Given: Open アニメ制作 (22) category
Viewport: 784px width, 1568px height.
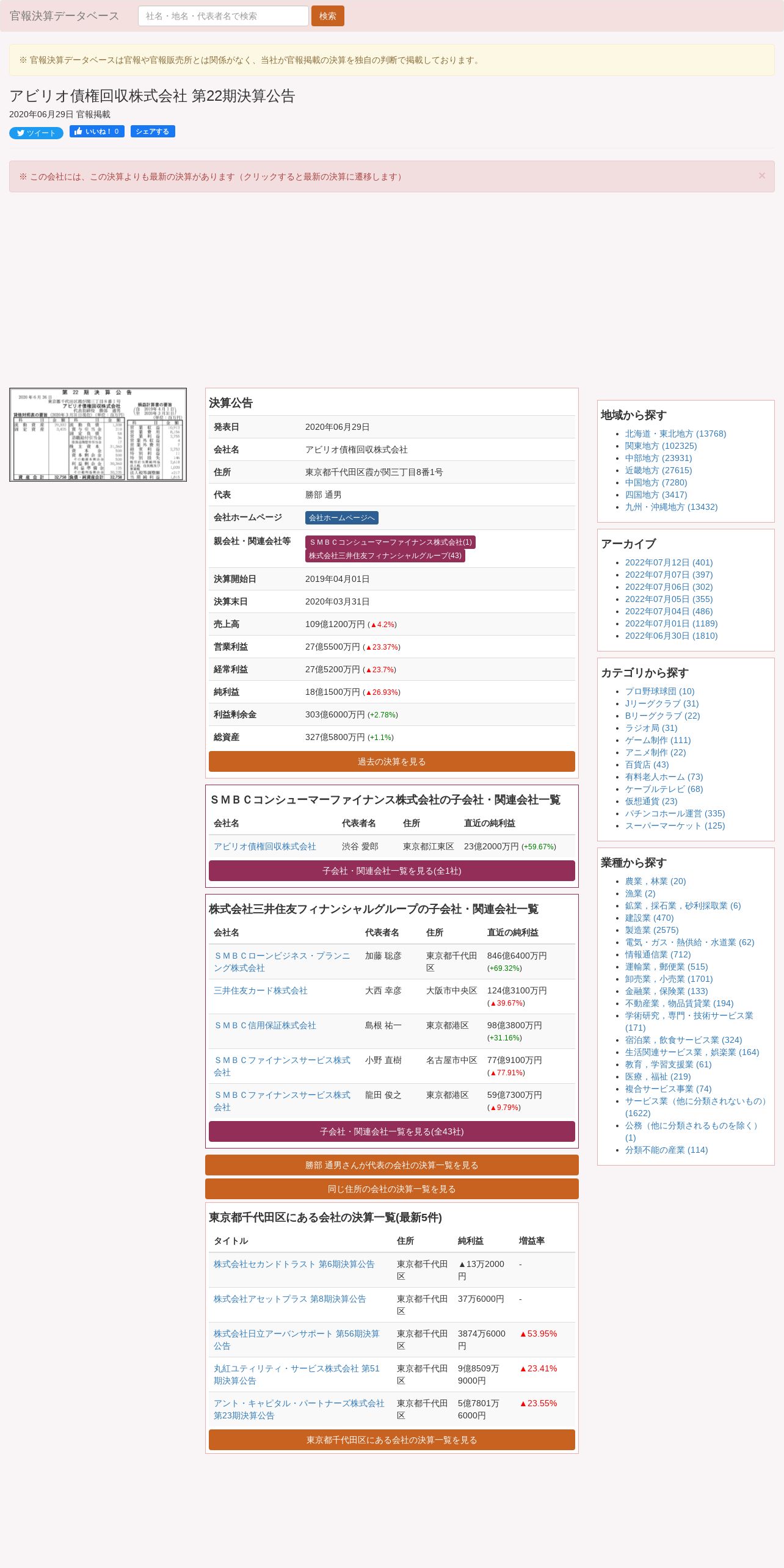Looking at the screenshot, I should tap(655, 752).
